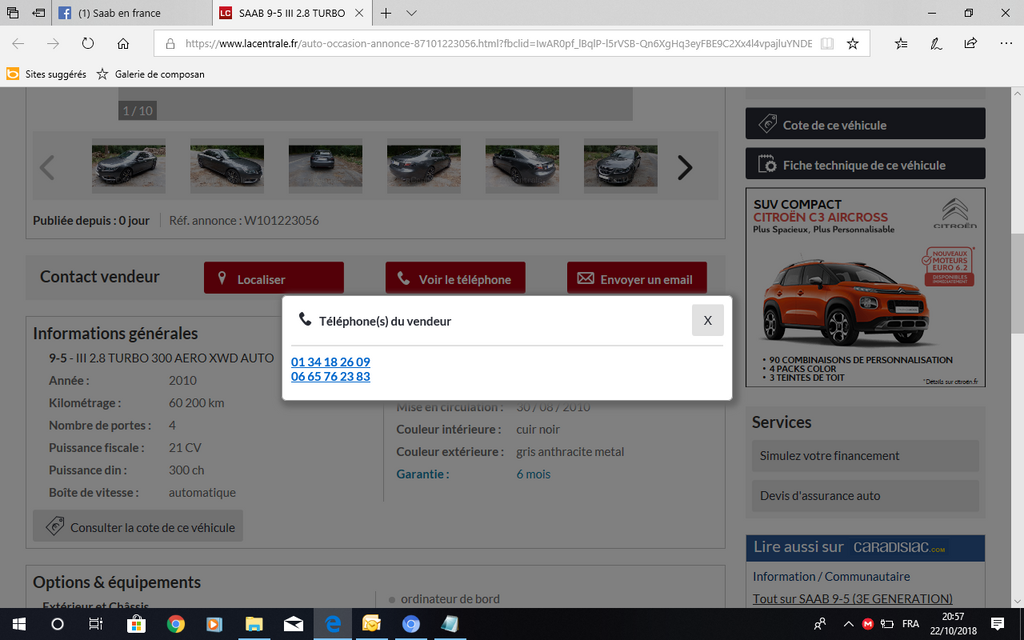Open Tout sur SAAB 9-5 (3E GENERATION) link
The height and width of the screenshot is (640, 1024).
tap(852, 598)
